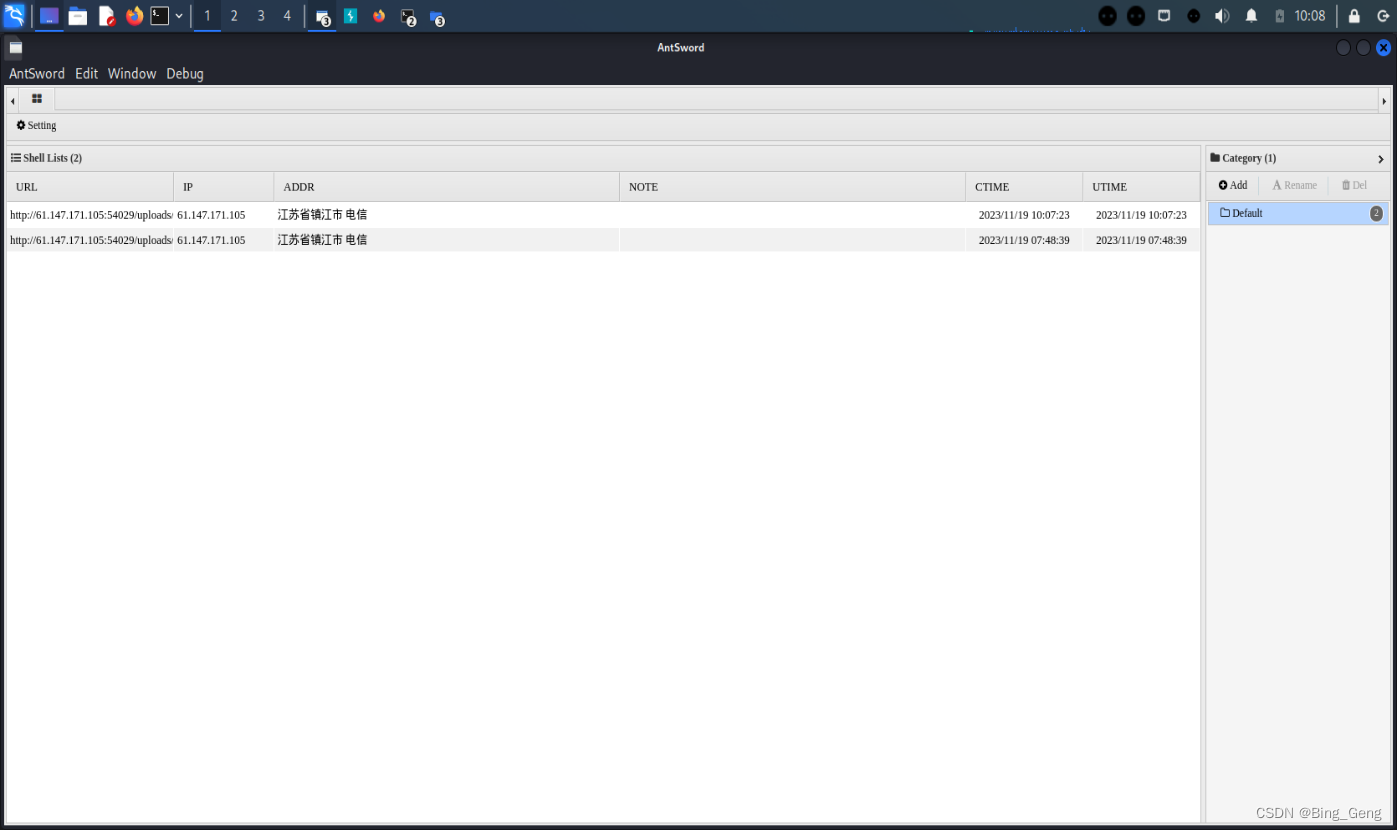The width and height of the screenshot is (1397, 830).
Task: Collapse the Category panel with its chevron
Action: [x=1381, y=158]
